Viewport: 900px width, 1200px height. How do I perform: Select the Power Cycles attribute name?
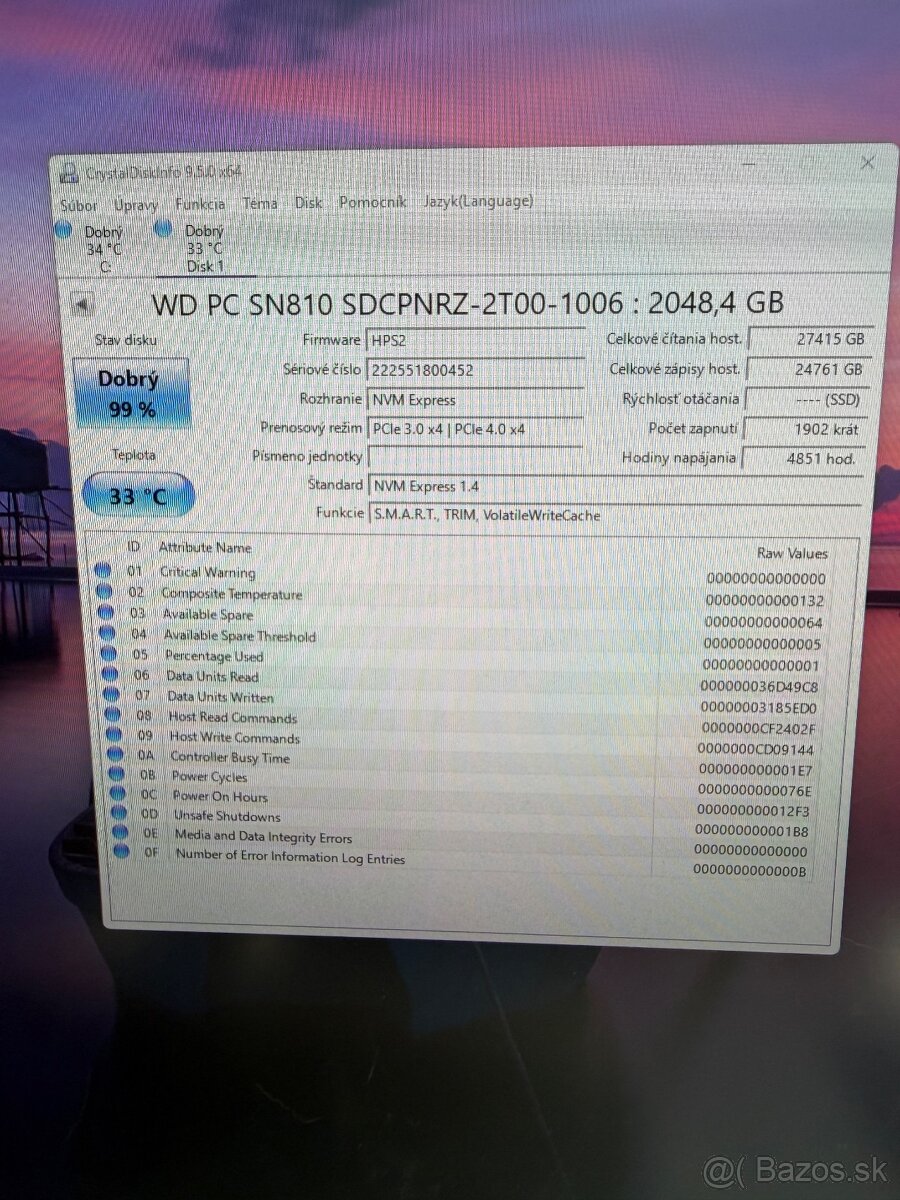click(x=209, y=776)
